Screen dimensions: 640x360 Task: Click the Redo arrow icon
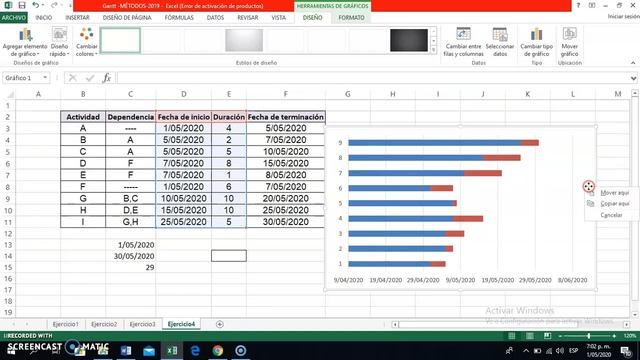coord(54,5)
